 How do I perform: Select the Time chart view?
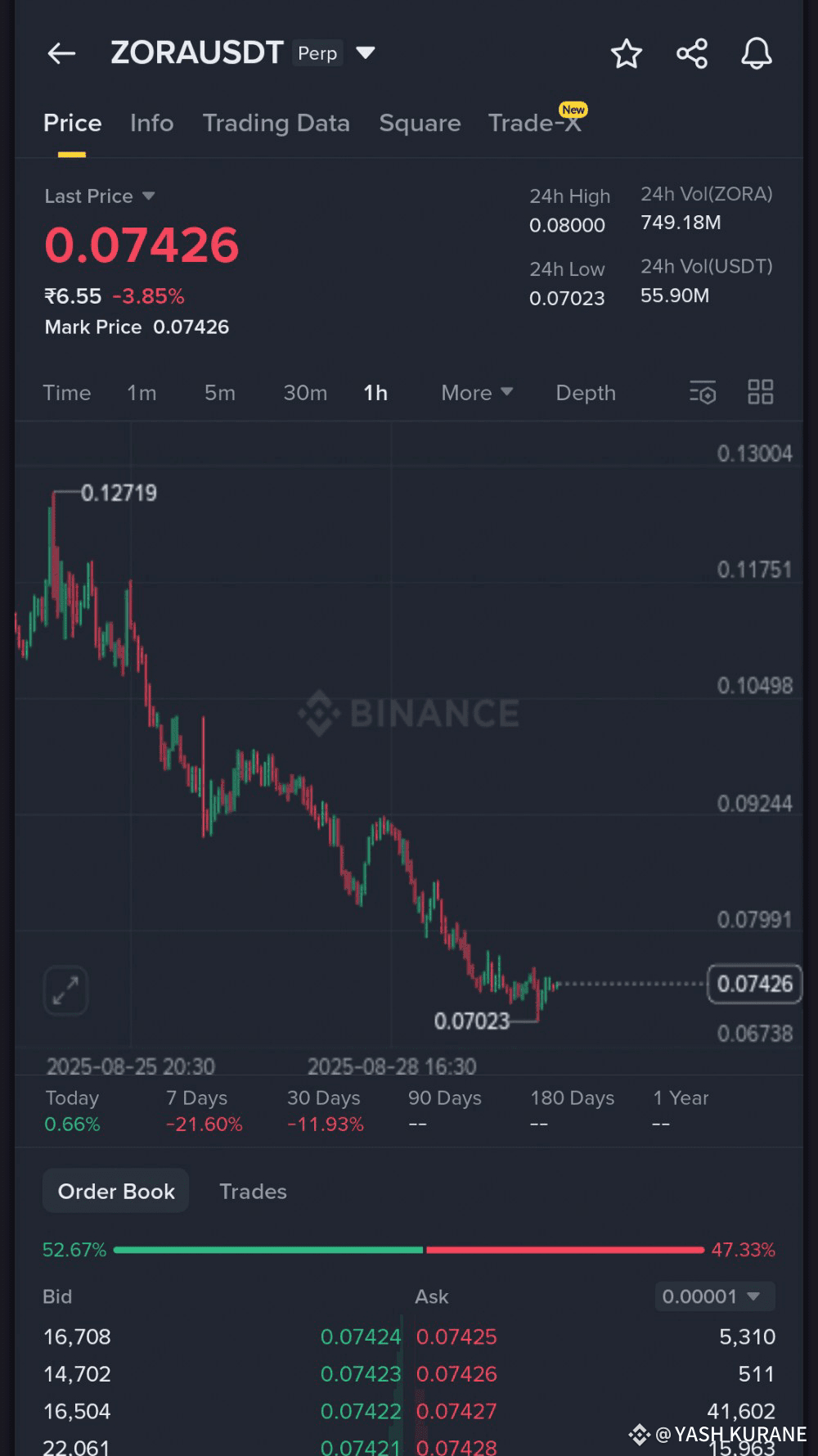pos(67,393)
